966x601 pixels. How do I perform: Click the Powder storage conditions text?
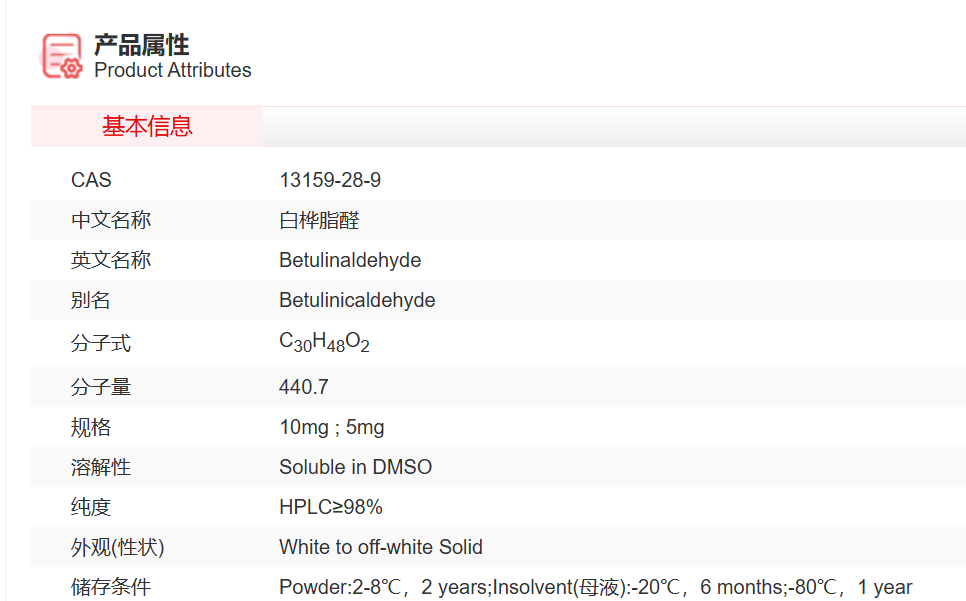[595, 588]
